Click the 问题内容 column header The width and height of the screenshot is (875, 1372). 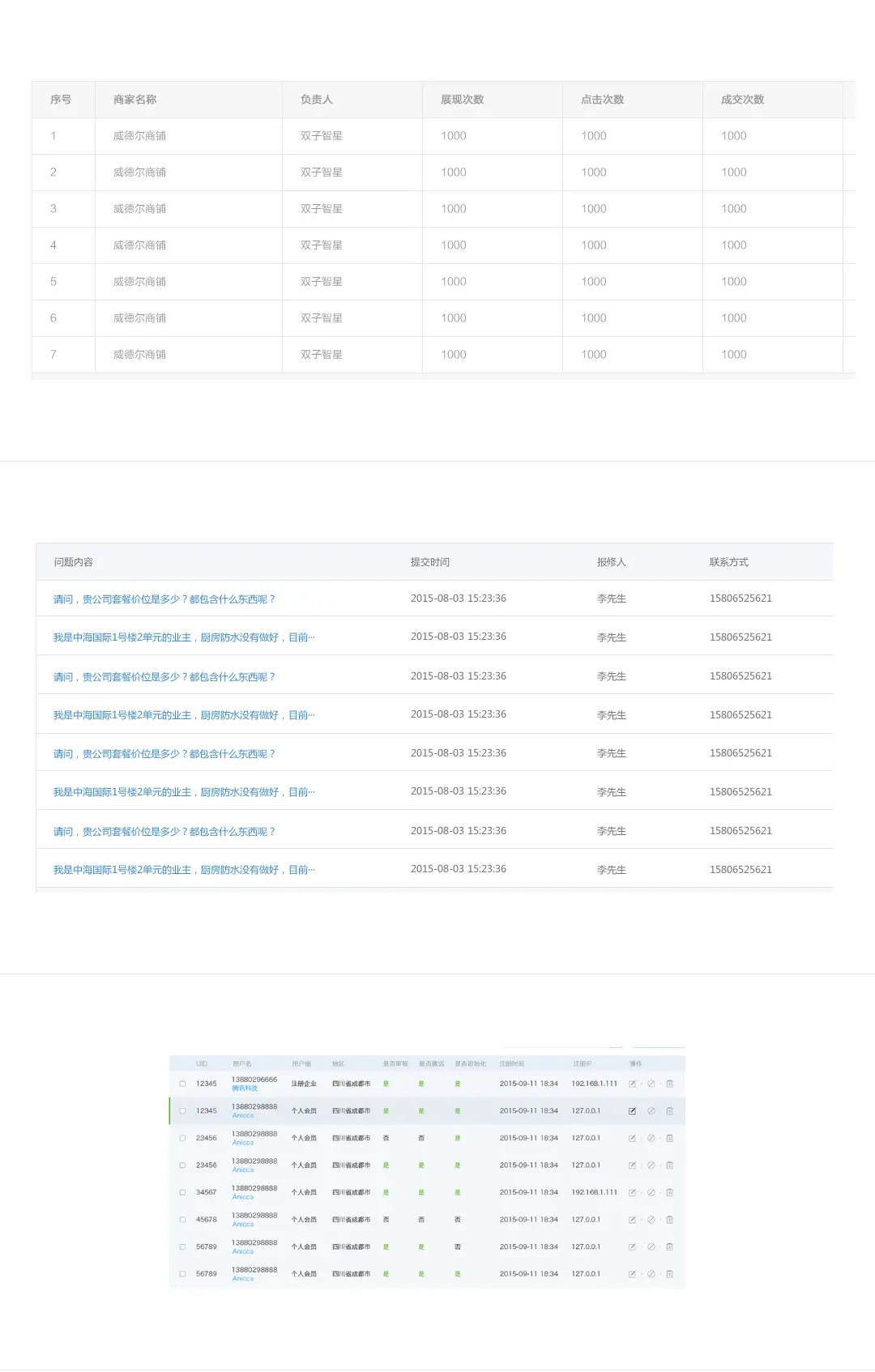74,562
